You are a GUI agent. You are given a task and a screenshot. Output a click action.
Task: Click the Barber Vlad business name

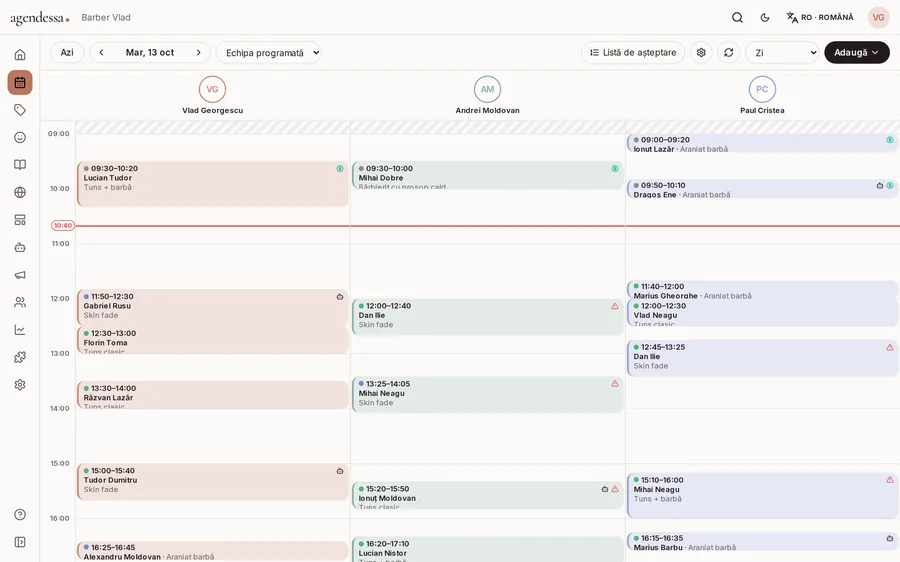point(106,18)
